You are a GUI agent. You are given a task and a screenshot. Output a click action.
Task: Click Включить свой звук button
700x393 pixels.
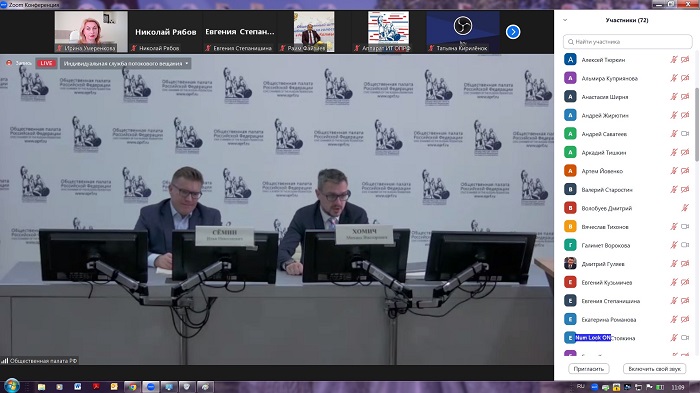pyautogui.click(x=654, y=369)
